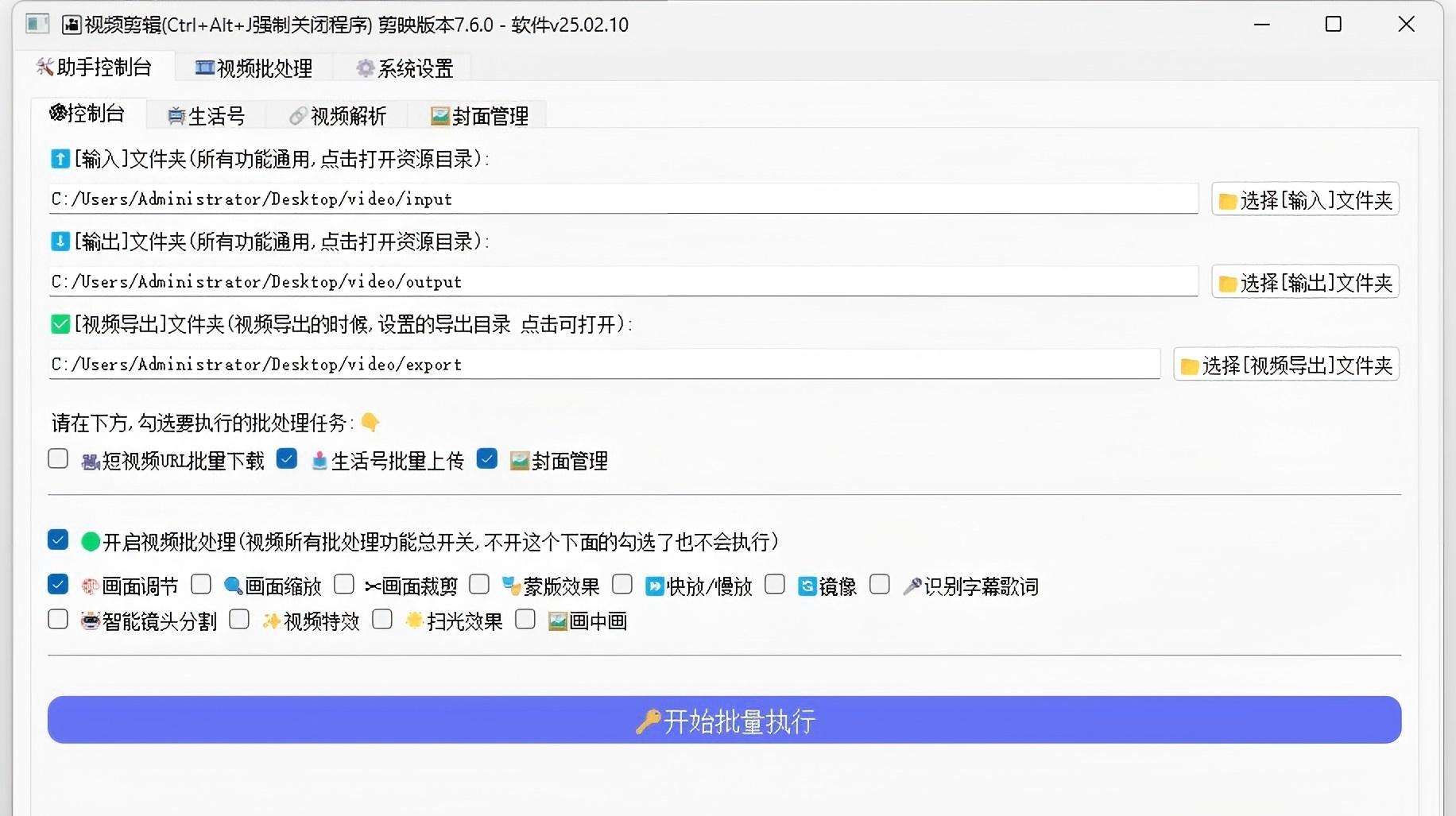Enable the 短视频URL批量下载 checkbox
Image resolution: width=1456 pixels, height=816 pixels.
(58, 458)
